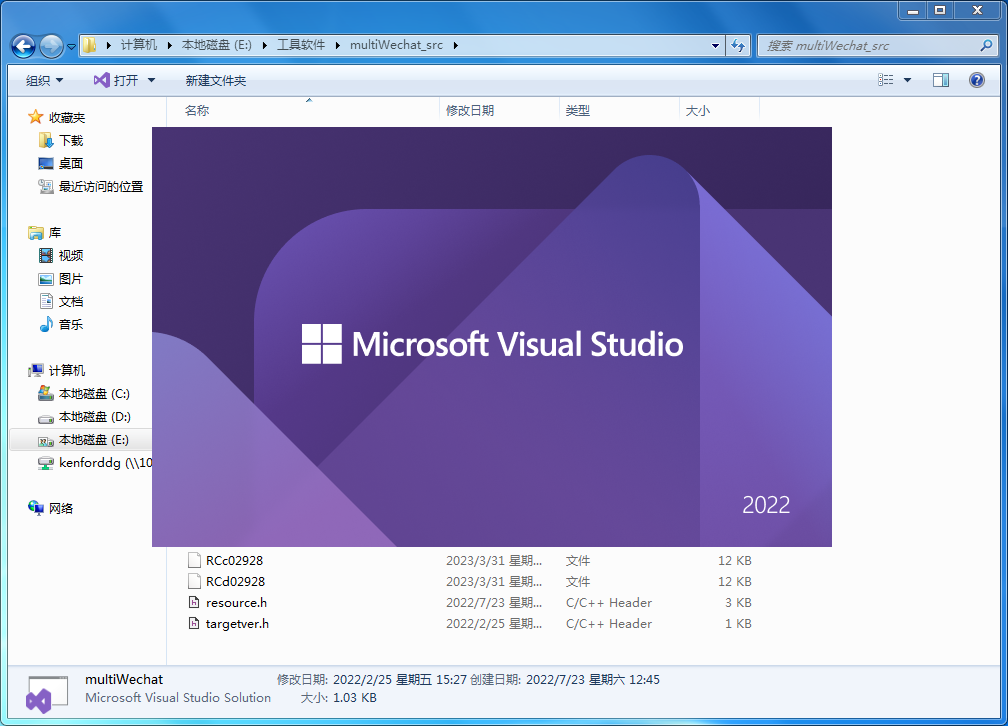Click the 网络 globe icon
The width and height of the screenshot is (1008, 726).
(35, 508)
